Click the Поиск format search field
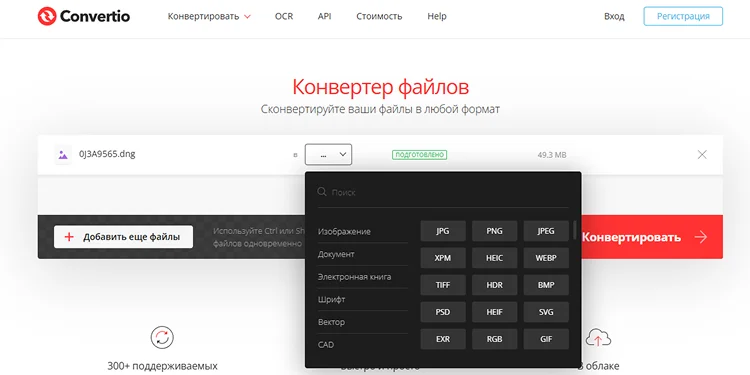This screenshot has height=375, width=750. [x=443, y=192]
